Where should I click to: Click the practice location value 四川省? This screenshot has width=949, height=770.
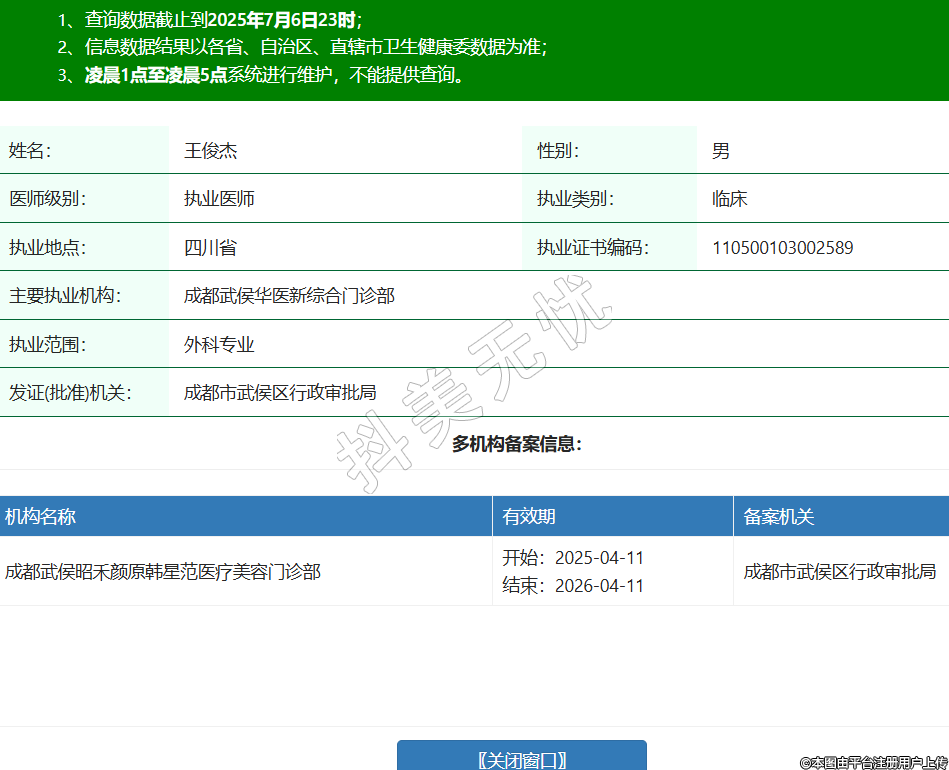point(210,248)
